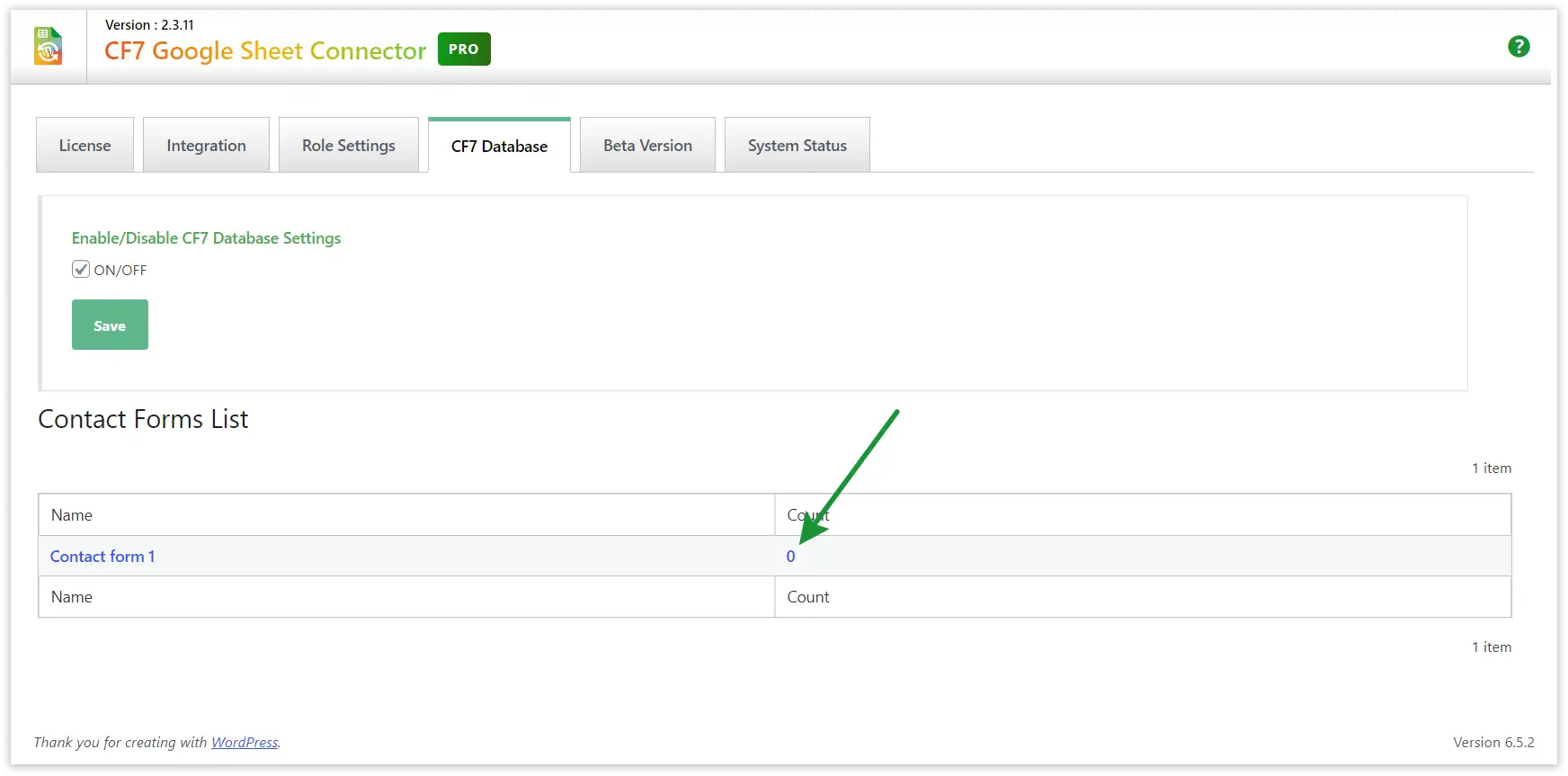Open the Integration tab

(206, 146)
